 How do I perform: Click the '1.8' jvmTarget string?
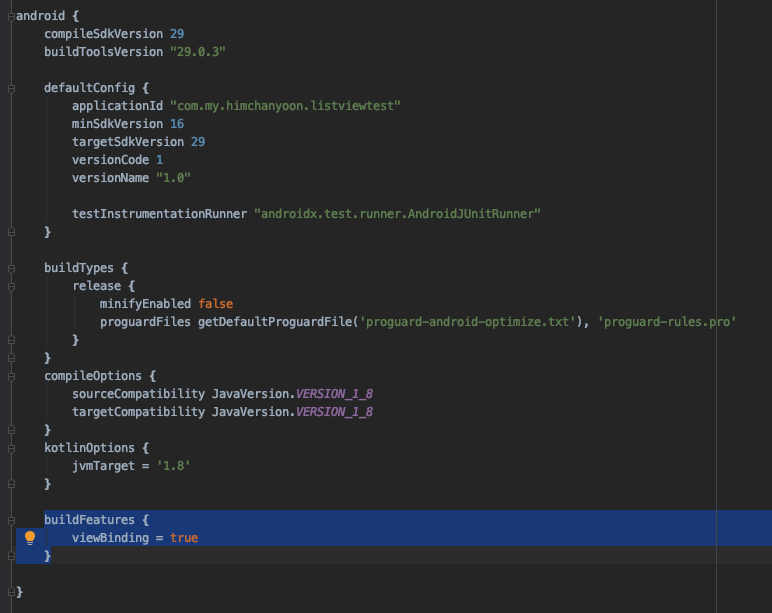(x=173, y=466)
